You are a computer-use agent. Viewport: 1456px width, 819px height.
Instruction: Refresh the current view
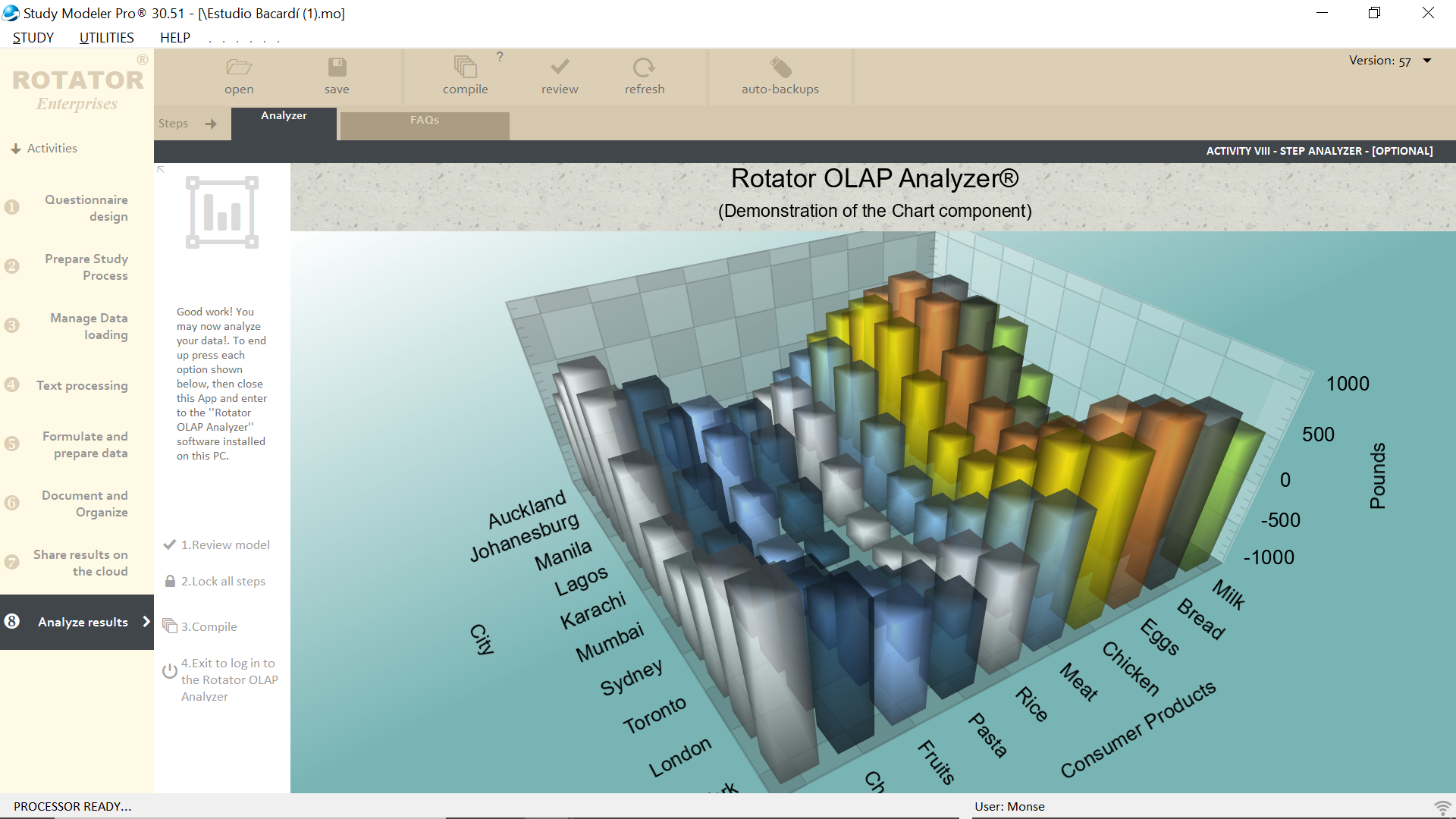coord(644,76)
